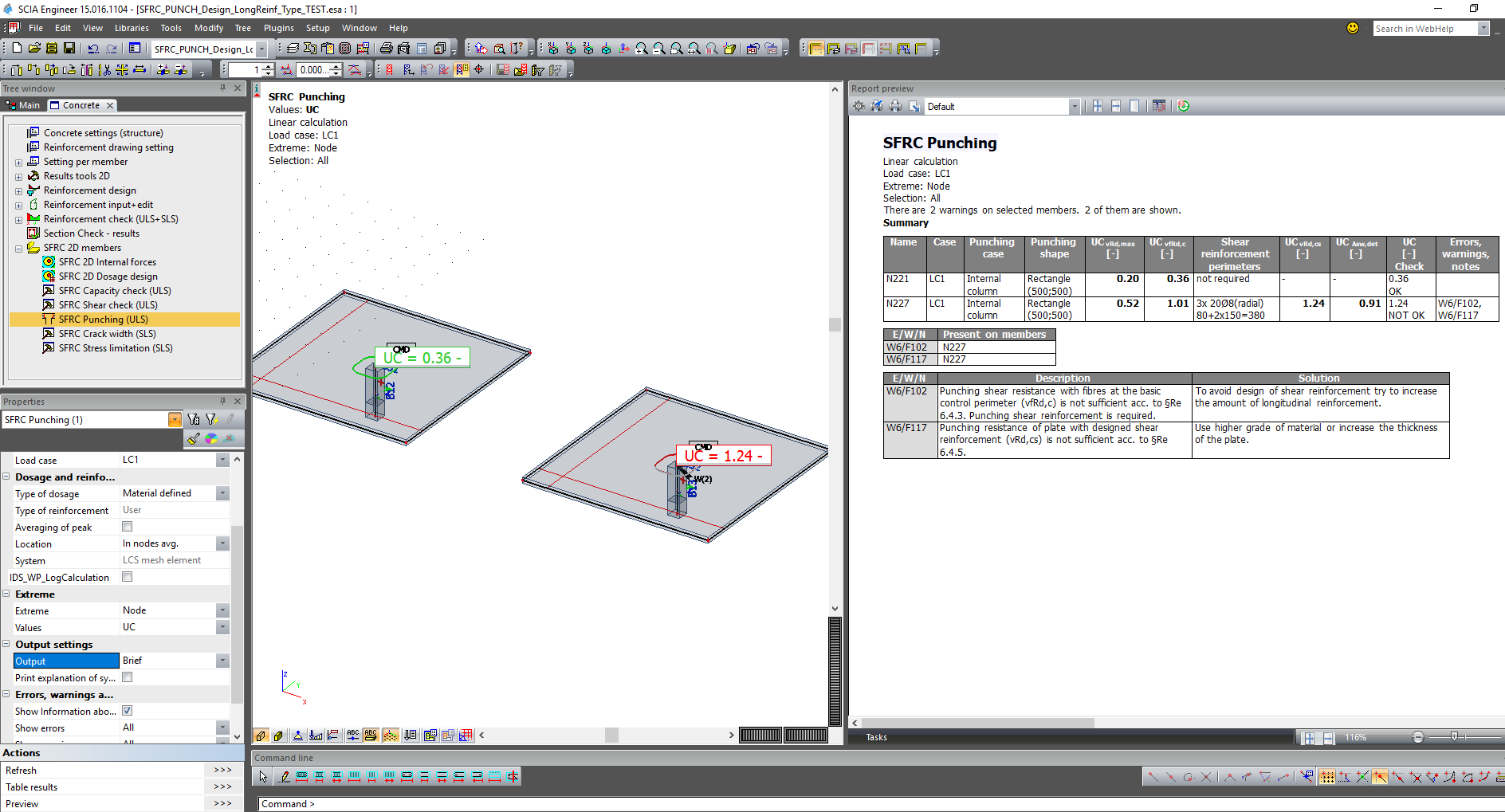The width and height of the screenshot is (1505, 812).
Task: Toggle Averaging of peak checkbox
Action: 127,527
